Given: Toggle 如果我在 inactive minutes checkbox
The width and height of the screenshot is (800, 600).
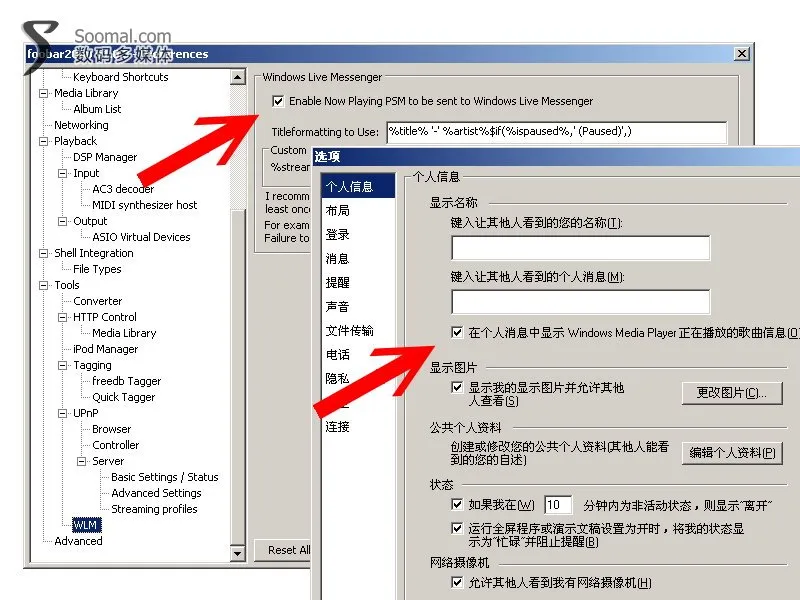Looking at the screenshot, I should [457, 504].
